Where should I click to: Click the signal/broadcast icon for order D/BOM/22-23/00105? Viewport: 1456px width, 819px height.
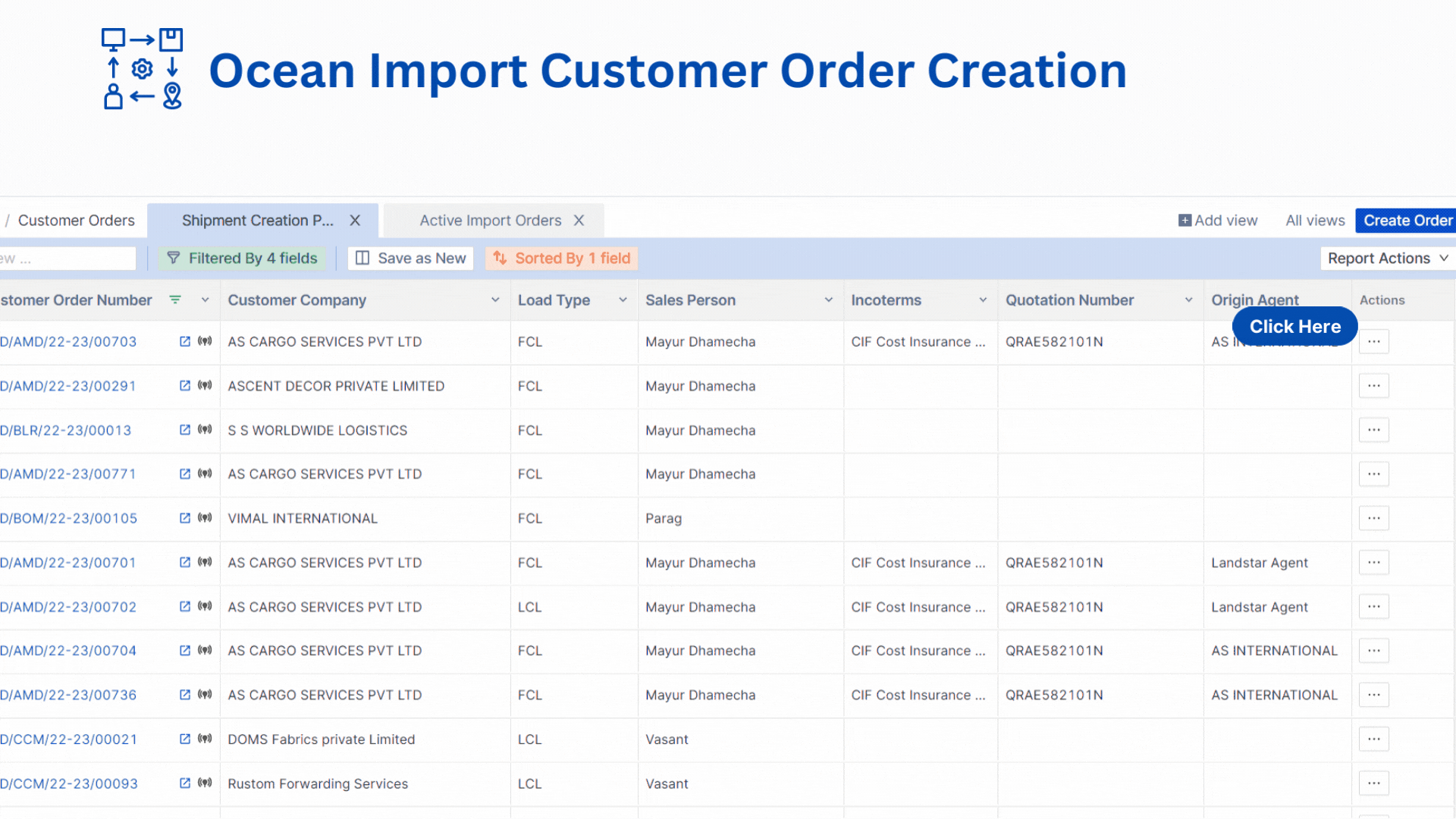[205, 518]
